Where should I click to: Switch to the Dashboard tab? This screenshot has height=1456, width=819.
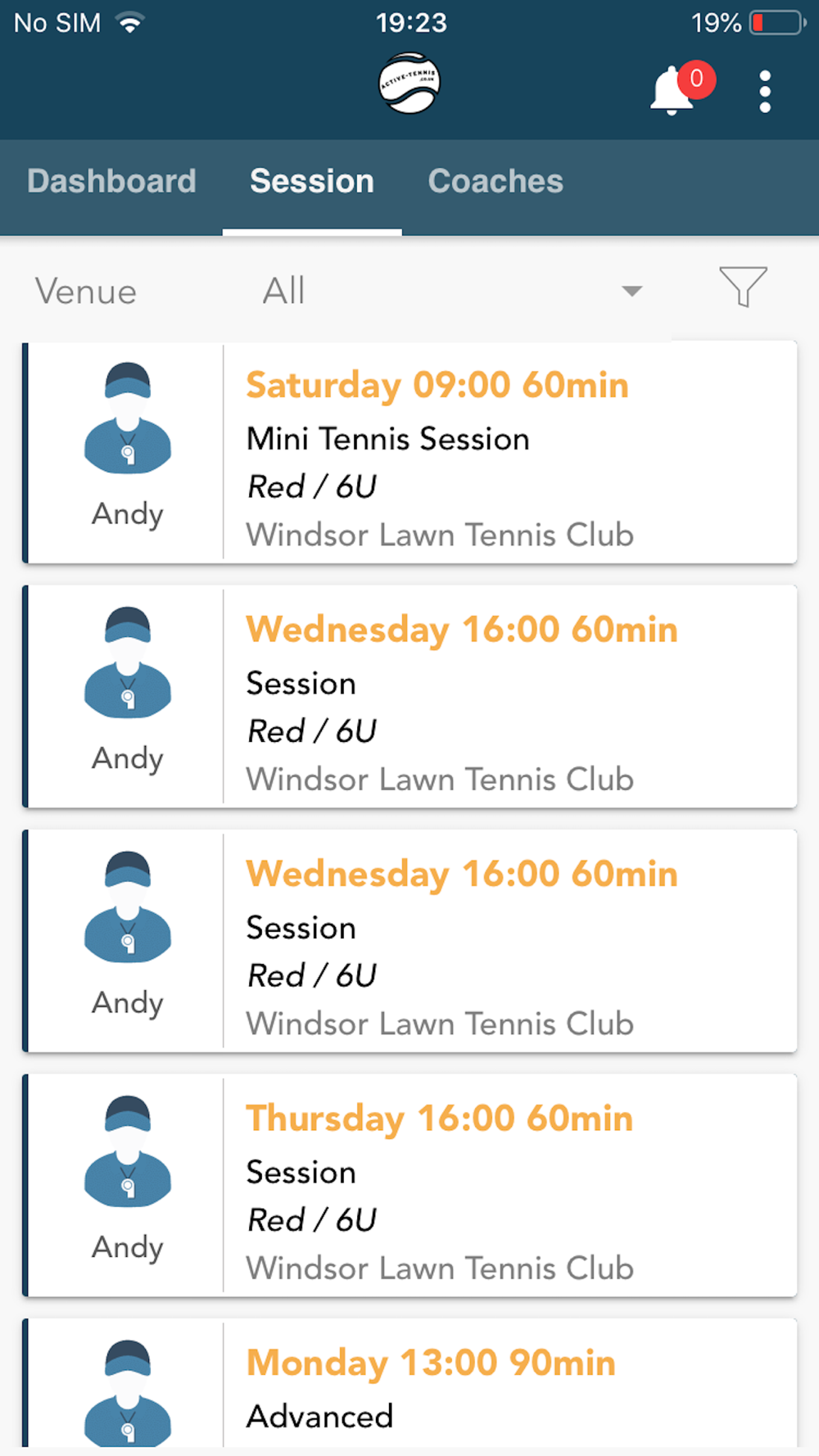coord(111,181)
